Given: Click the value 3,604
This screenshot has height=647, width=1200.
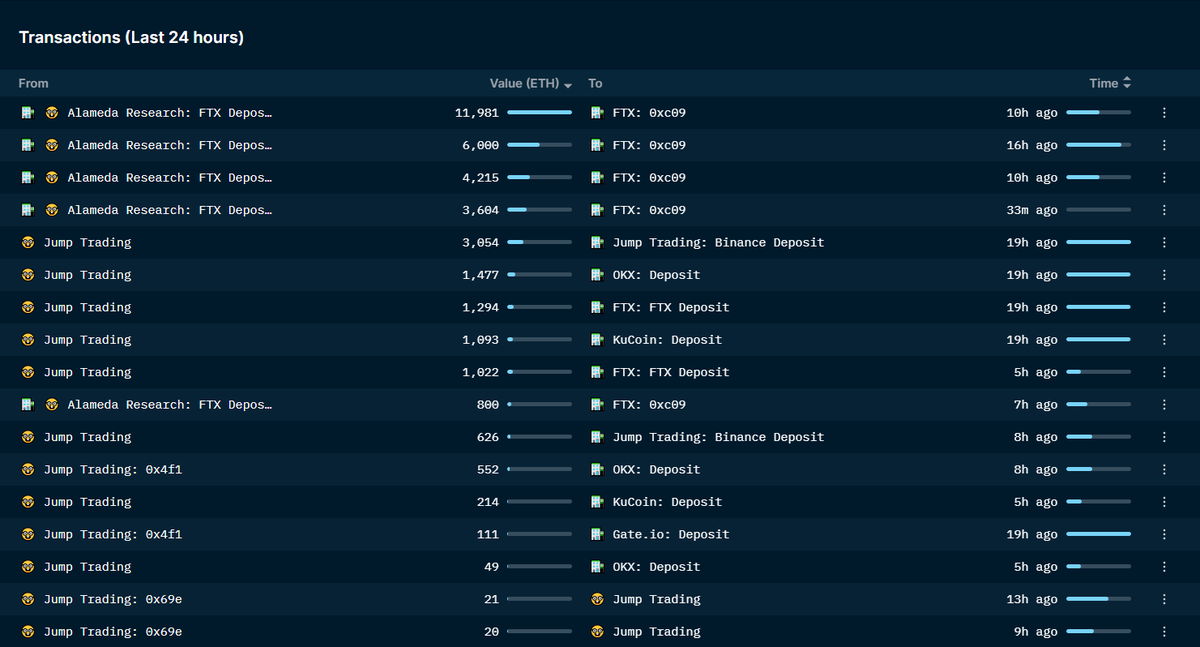Looking at the screenshot, I should [x=480, y=210].
